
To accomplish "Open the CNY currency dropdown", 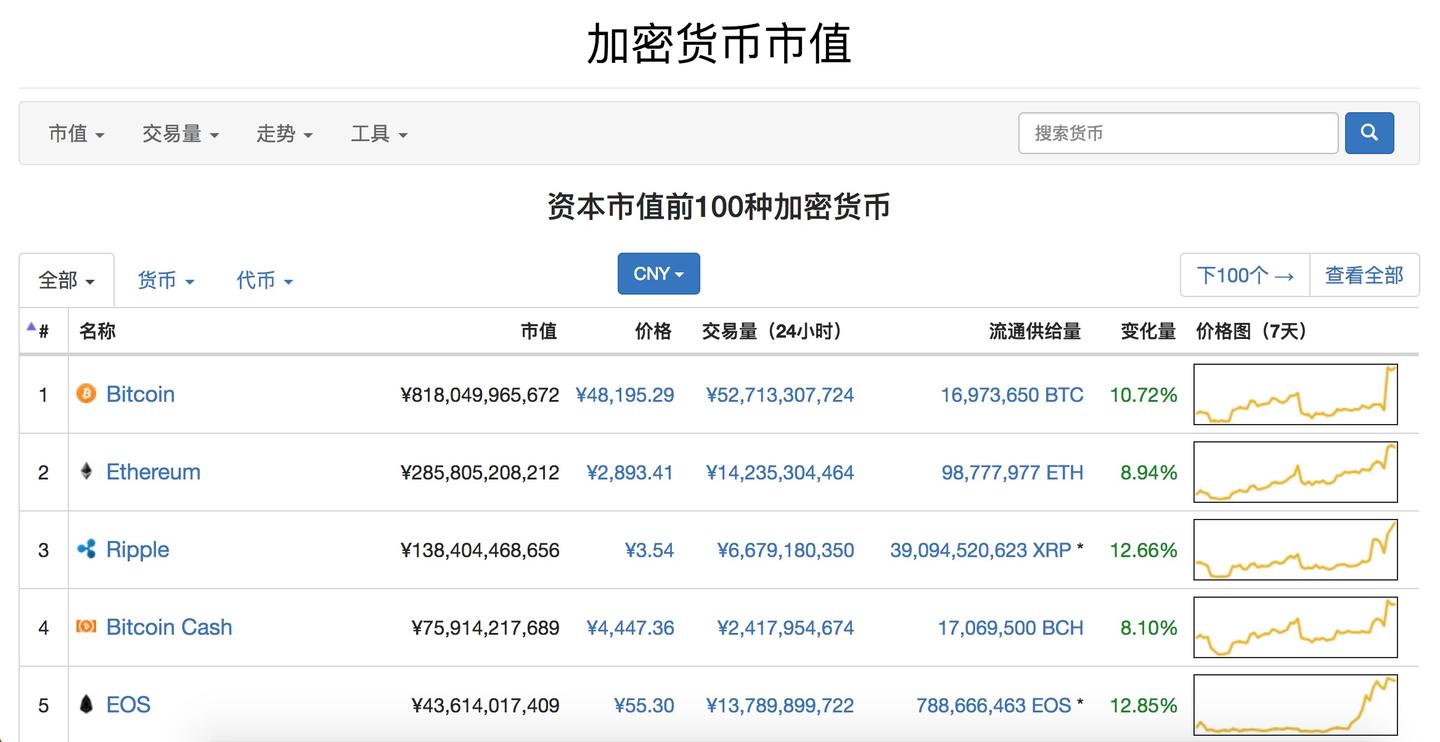I will coord(658,273).
